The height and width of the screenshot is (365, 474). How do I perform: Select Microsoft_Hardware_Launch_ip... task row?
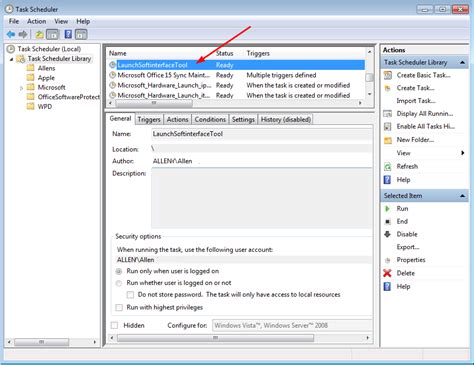[236, 85]
